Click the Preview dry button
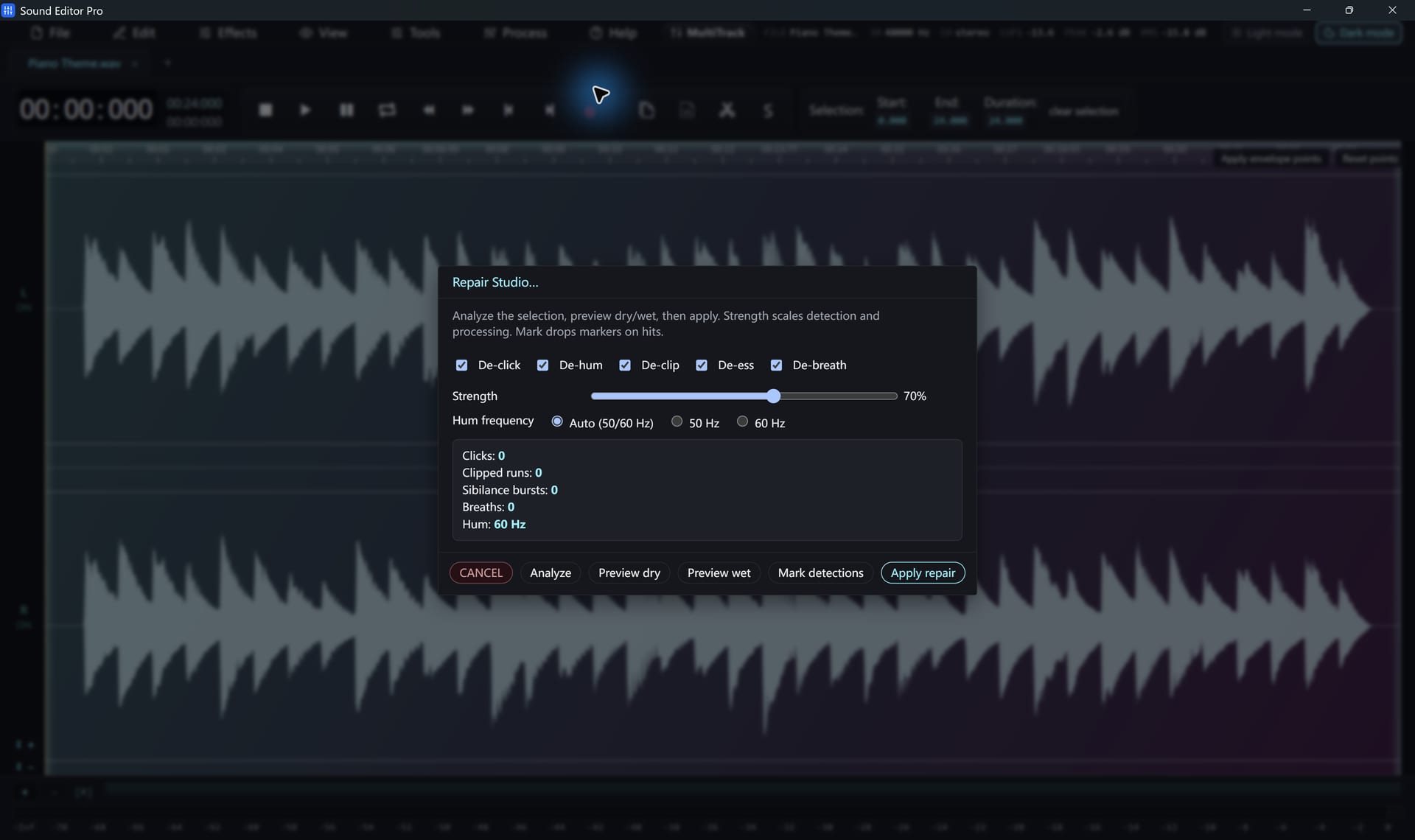The width and height of the screenshot is (1415, 840). (x=629, y=573)
